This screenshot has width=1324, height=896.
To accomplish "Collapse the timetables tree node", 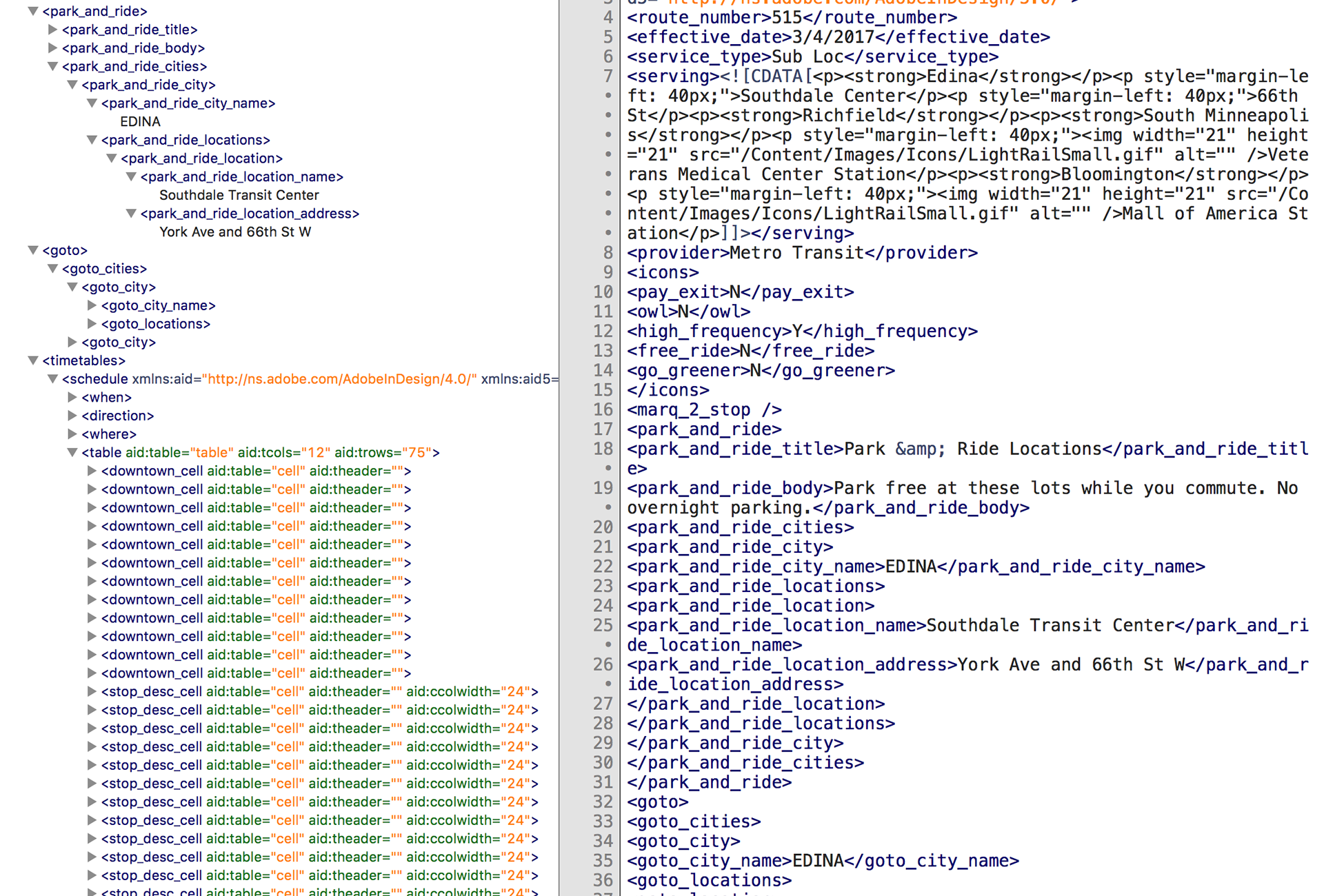I will click(x=32, y=360).
